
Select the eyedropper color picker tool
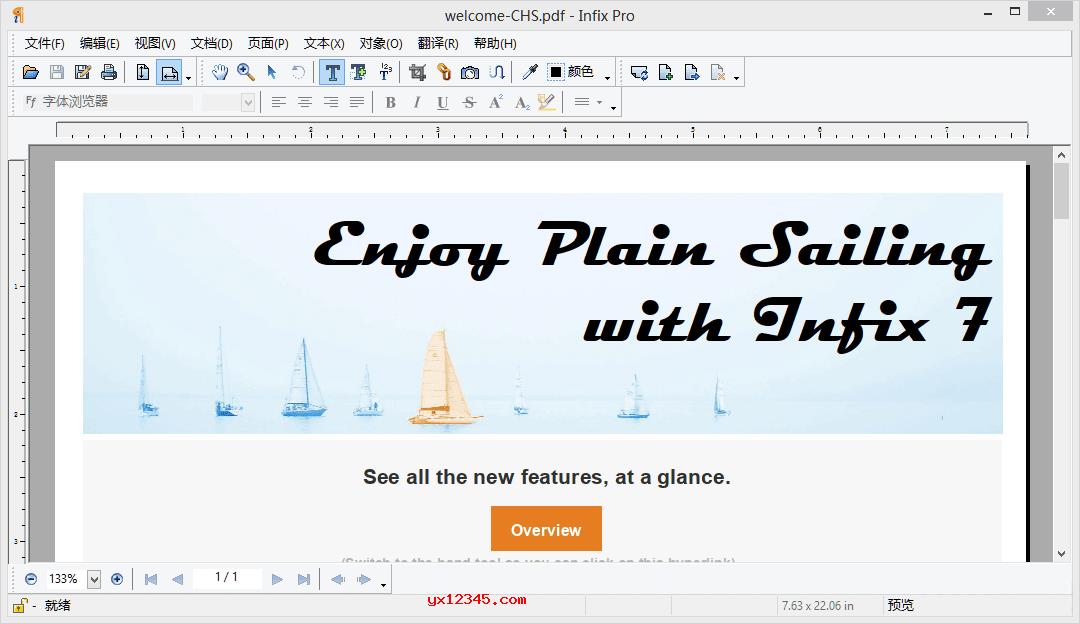(x=530, y=72)
